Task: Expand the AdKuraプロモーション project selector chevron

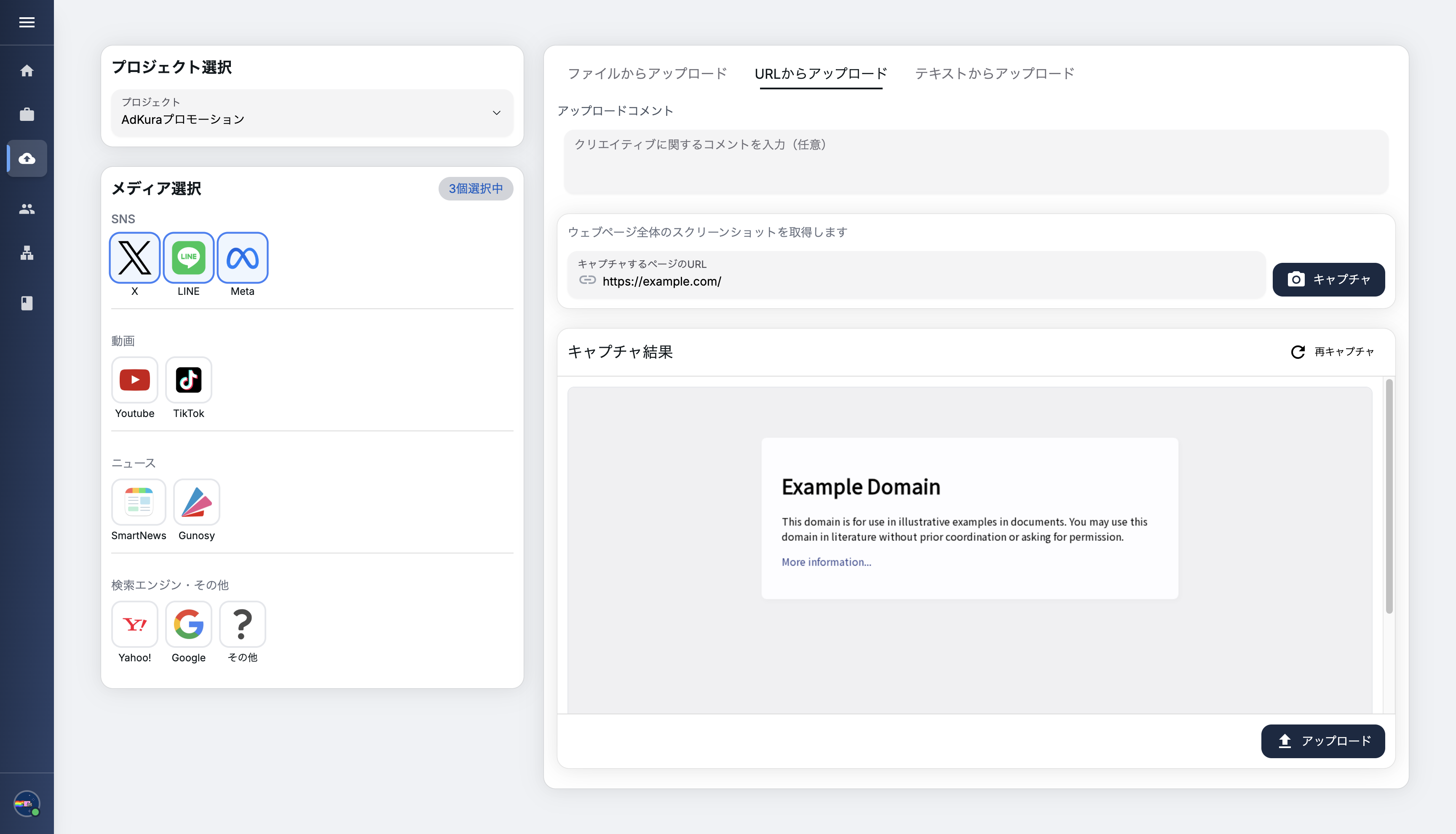Action: click(x=496, y=113)
